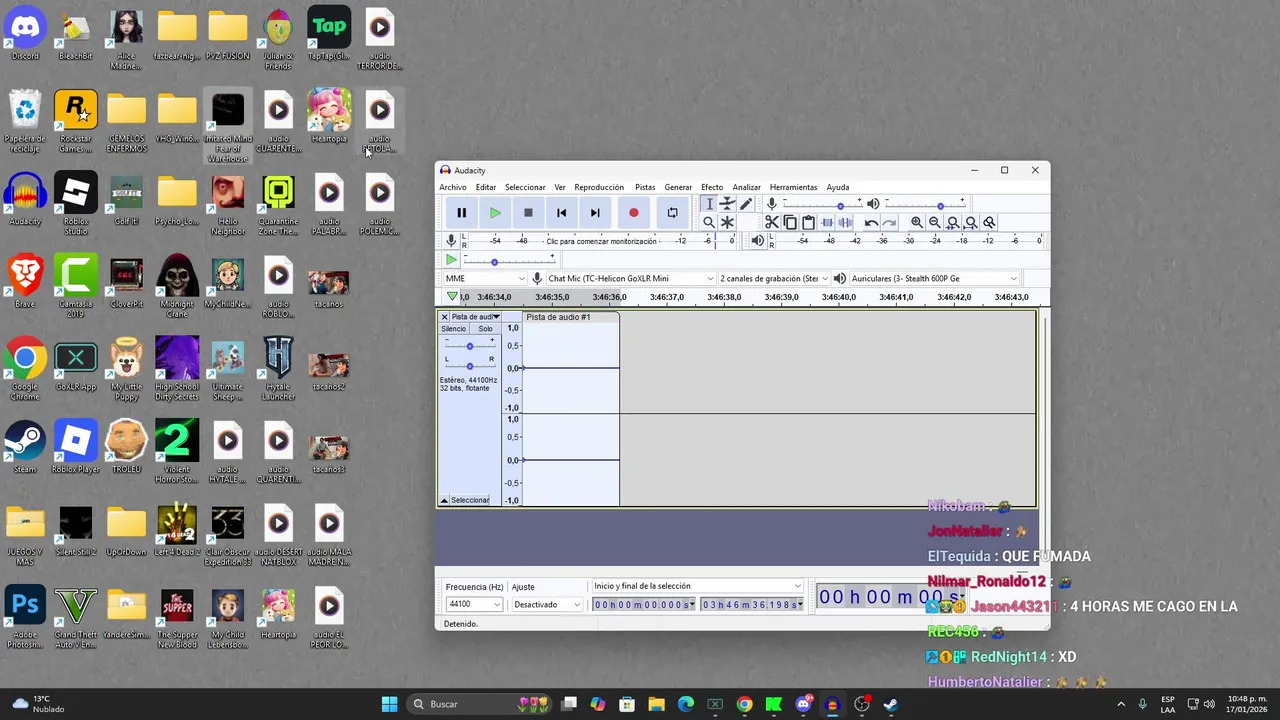Open the Reproducción menu
The image size is (1280, 720).
(599, 187)
